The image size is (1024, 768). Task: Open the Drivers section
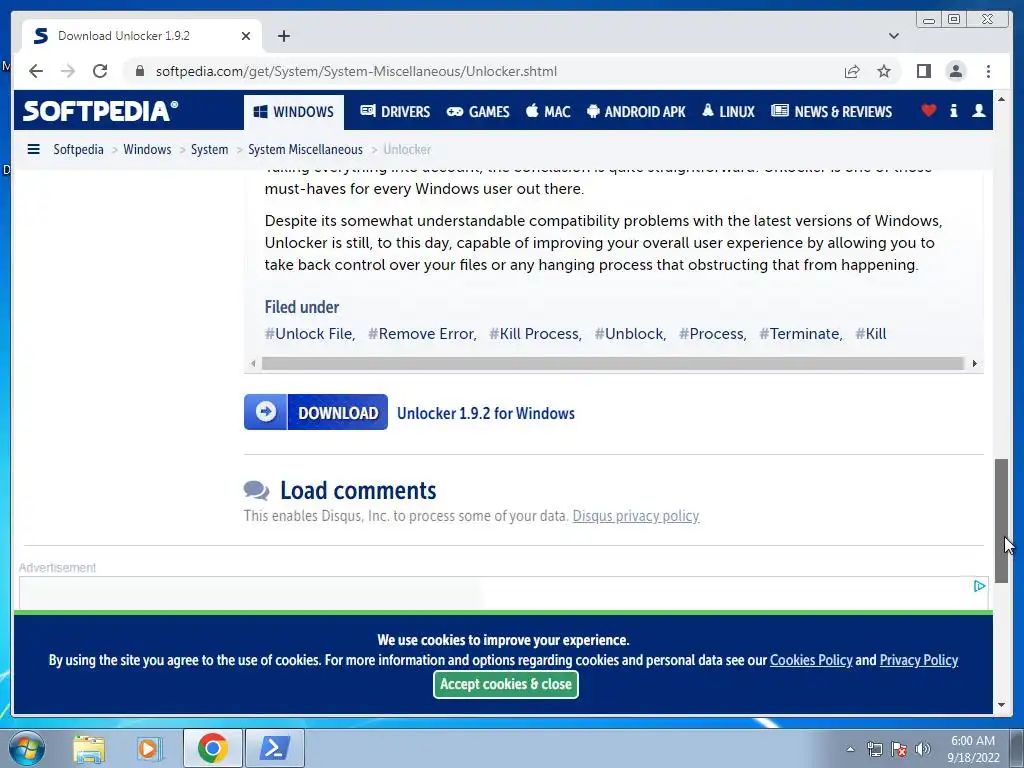point(395,112)
